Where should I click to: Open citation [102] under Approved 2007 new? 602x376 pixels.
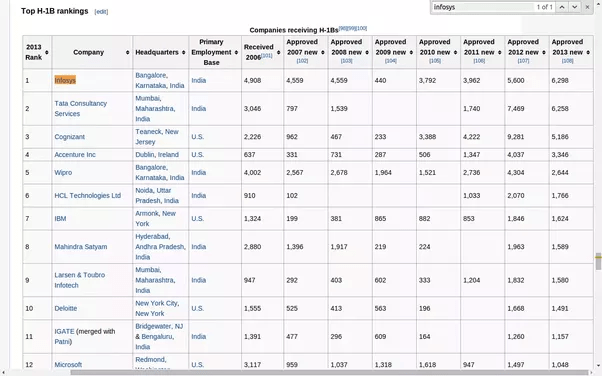(x=302, y=61)
